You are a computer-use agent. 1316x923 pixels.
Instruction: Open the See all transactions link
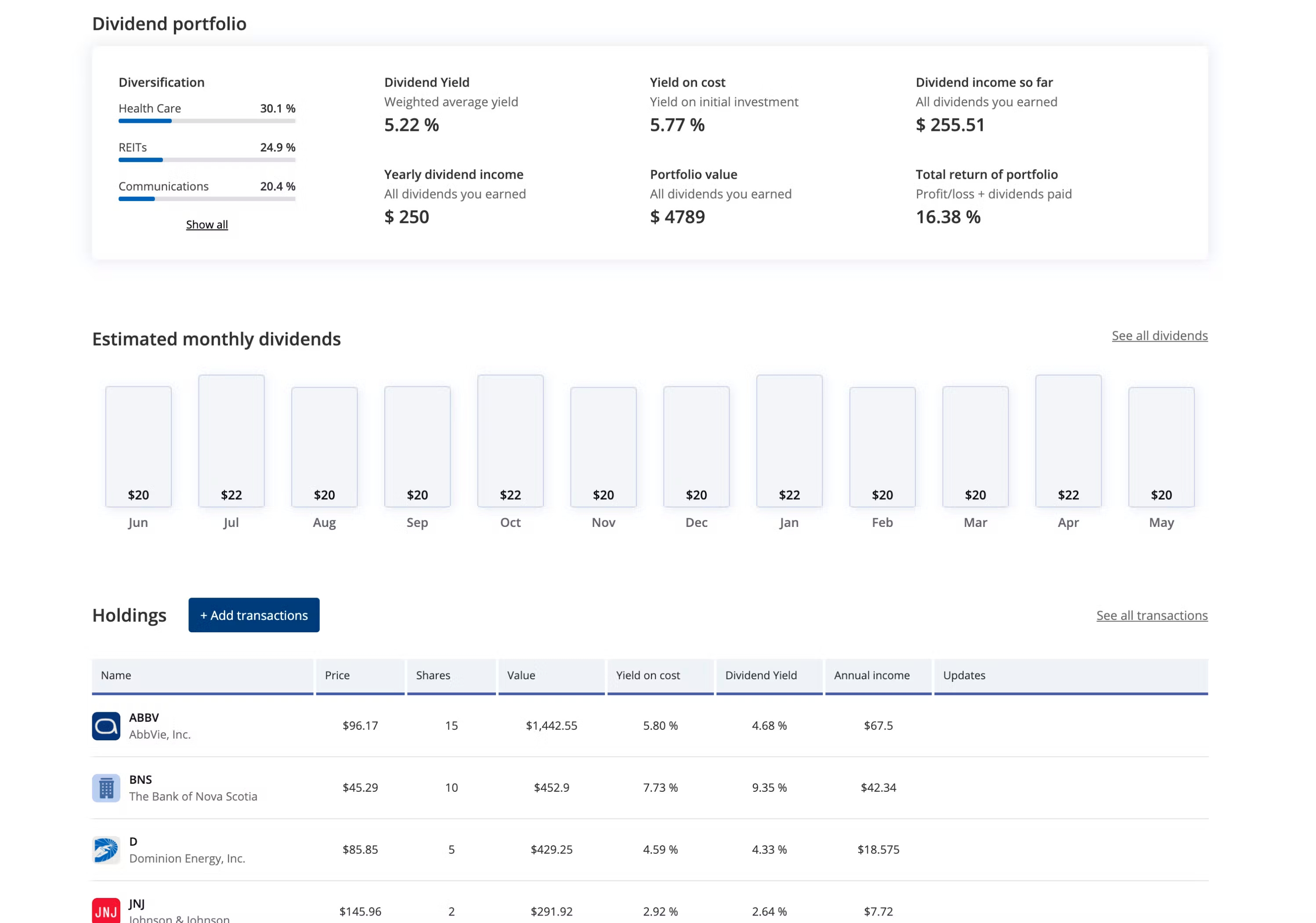tap(1152, 615)
